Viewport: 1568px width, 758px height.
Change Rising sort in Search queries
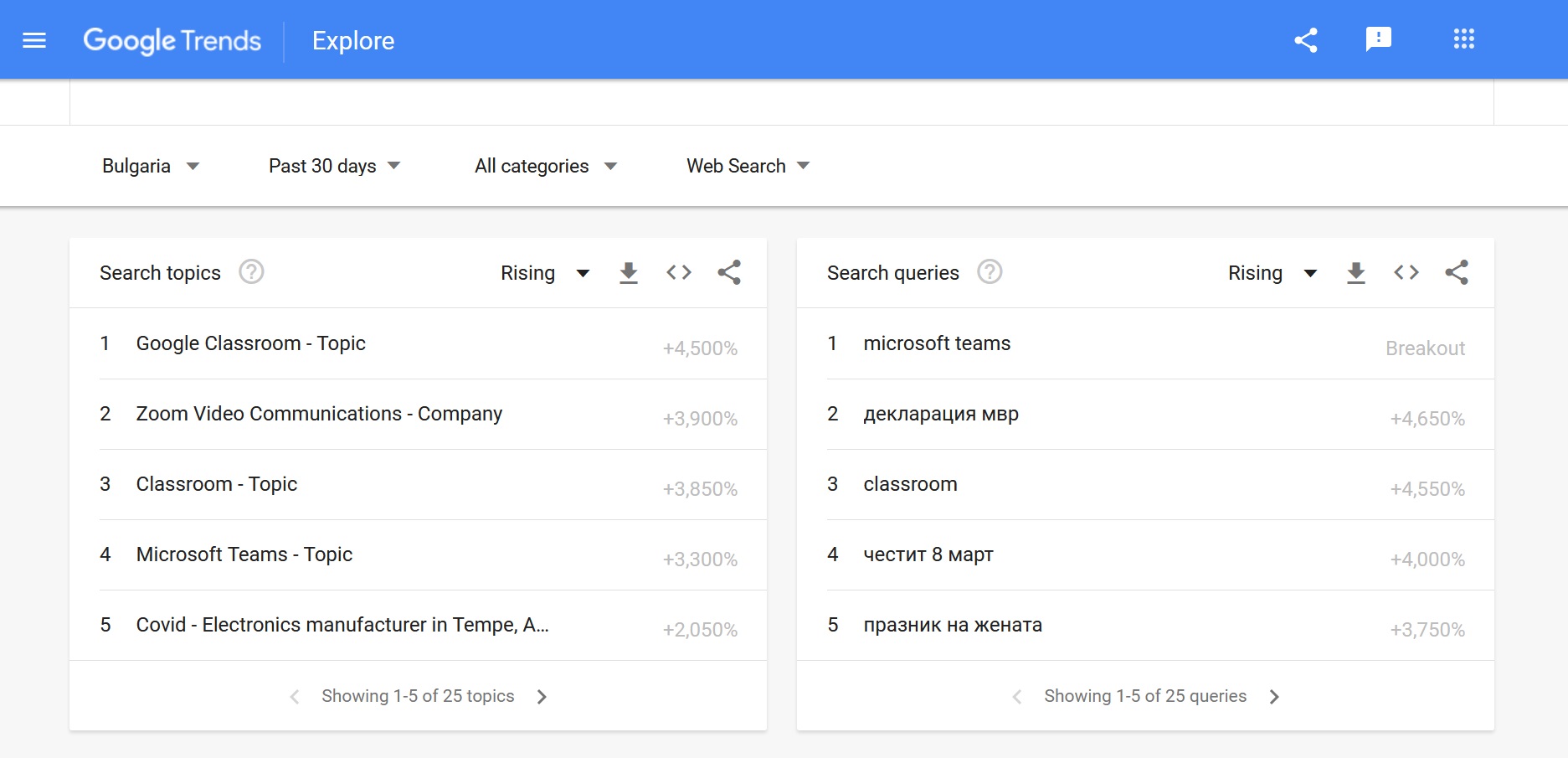click(1272, 273)
